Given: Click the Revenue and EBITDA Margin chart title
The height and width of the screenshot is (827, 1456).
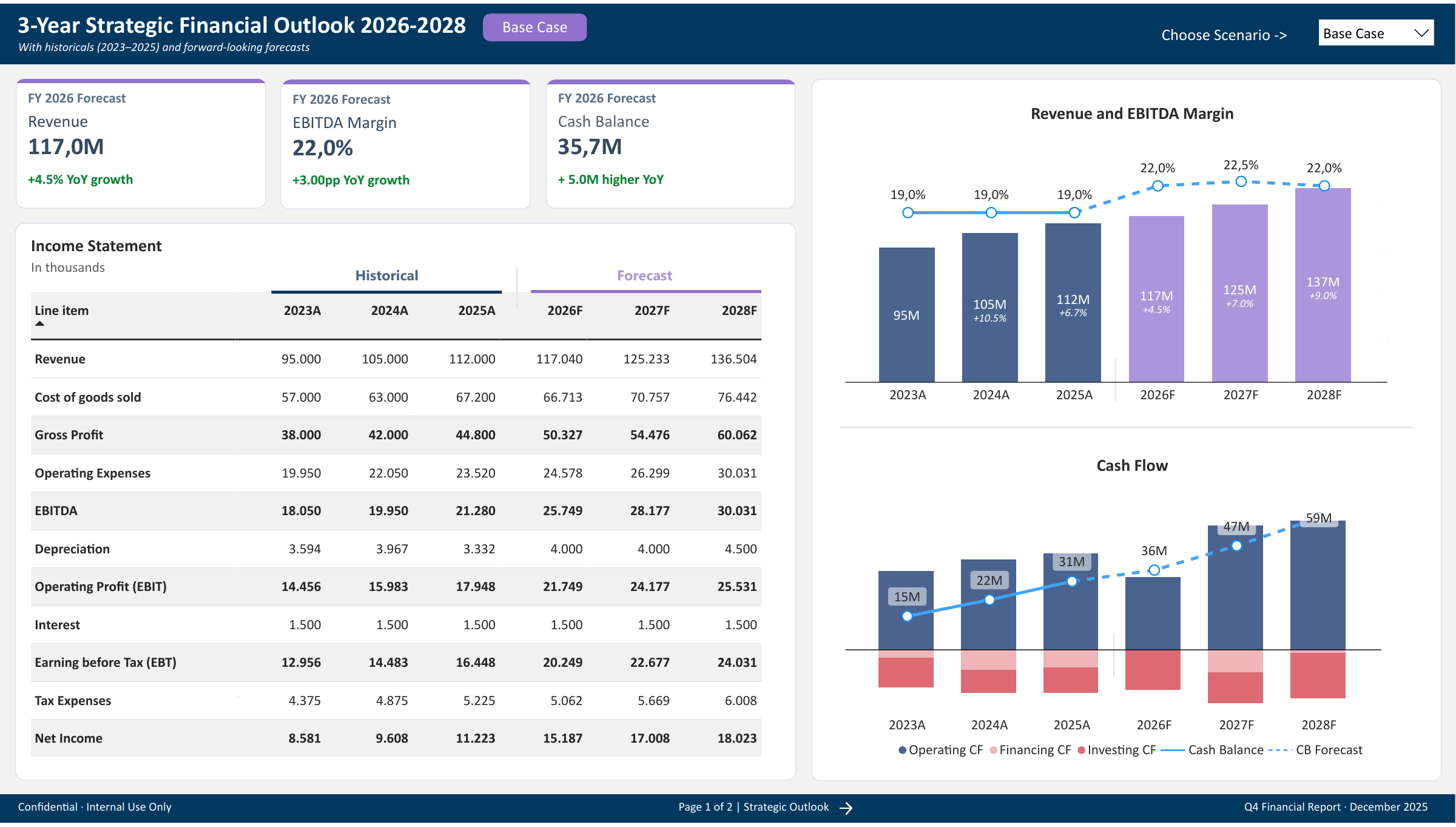Looking at the screenshot, I should tap(1132, 113).
